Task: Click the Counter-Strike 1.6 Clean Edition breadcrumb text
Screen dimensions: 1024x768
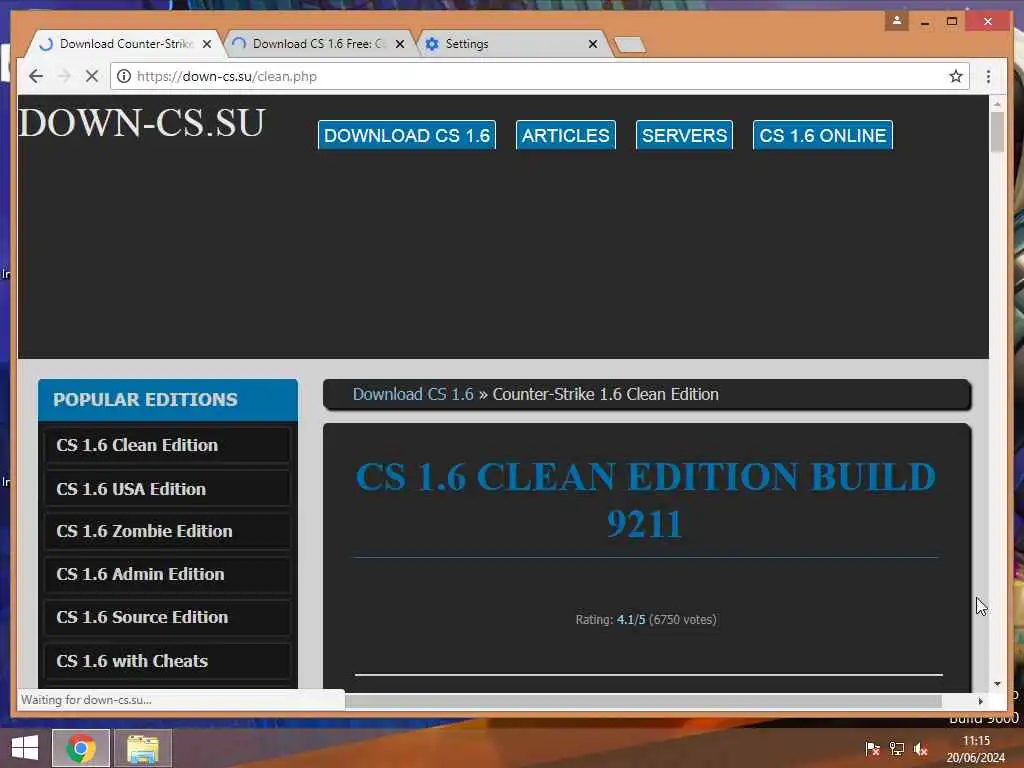Action: coord(605,394)
